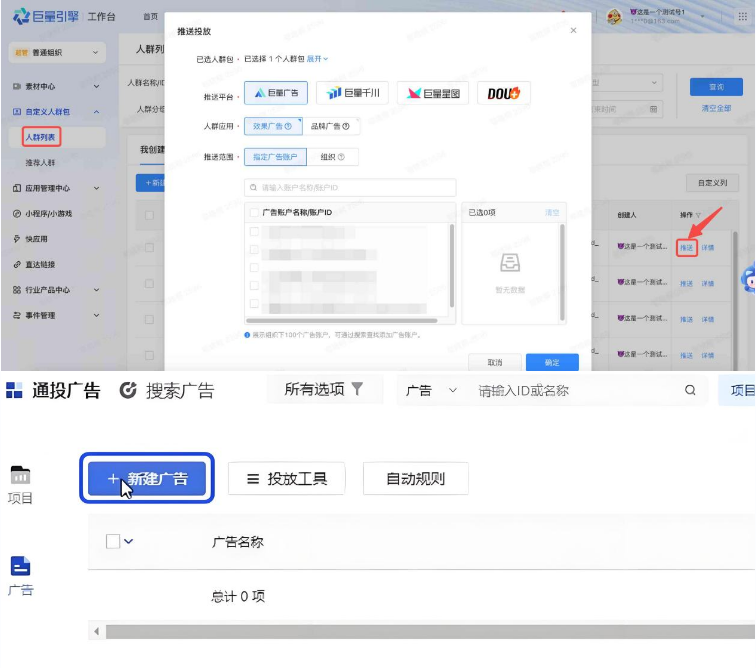Image resolution: width=756 pixels, height=668 pixels.
Task: Set 推送范围 to 组织
Action: [x=333, y=157]
